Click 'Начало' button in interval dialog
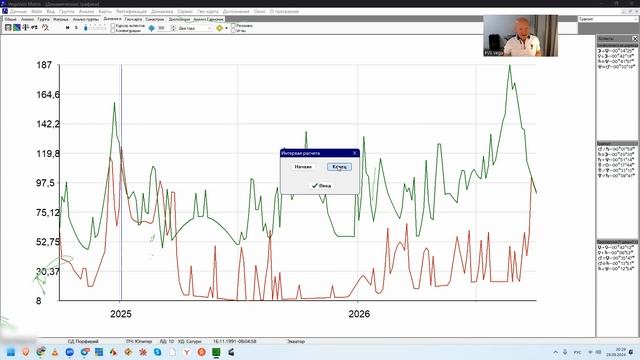This screenshot has height=360, width=640. pos(303,167)
